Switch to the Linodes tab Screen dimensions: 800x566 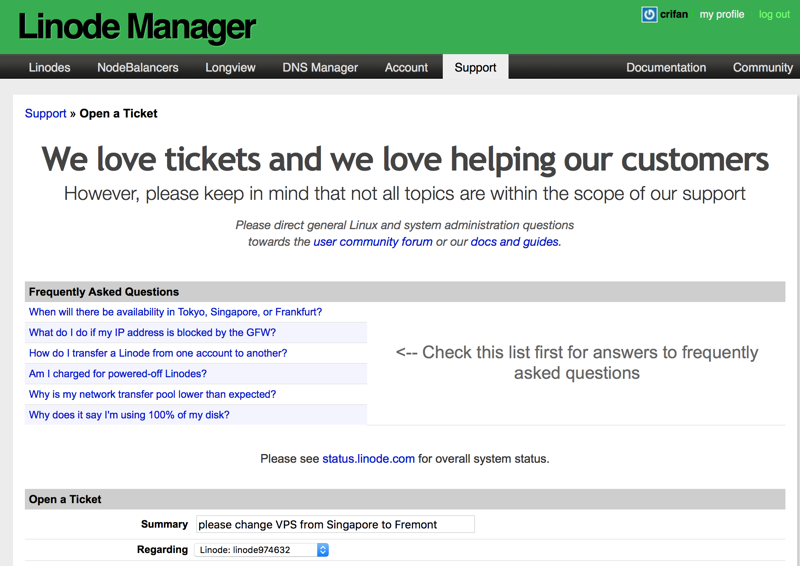pyautogui.click(x=49, y=67)
